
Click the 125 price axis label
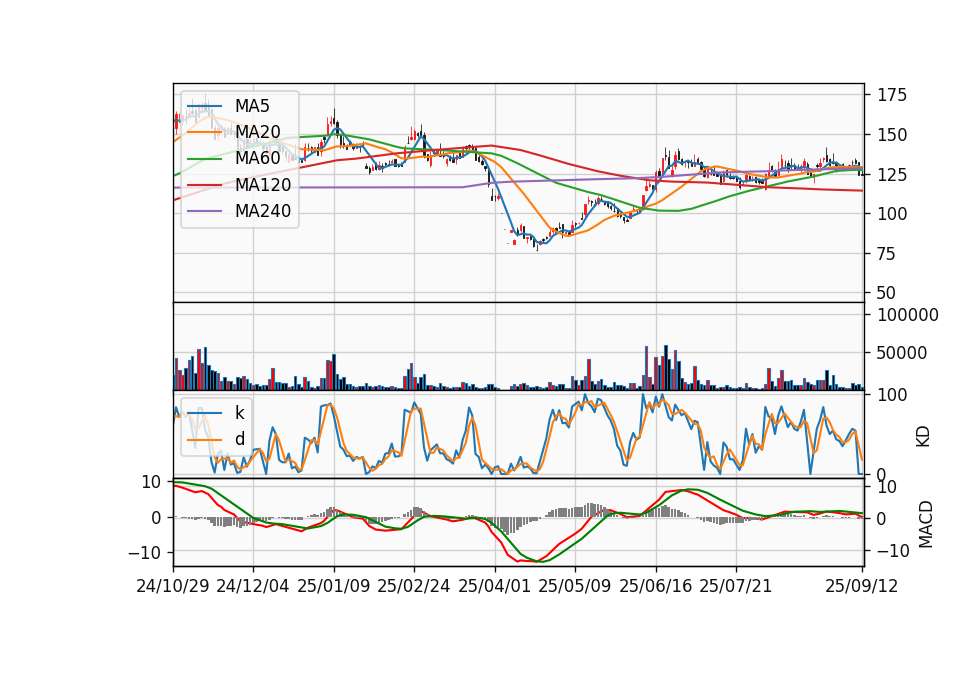point(892,174)
